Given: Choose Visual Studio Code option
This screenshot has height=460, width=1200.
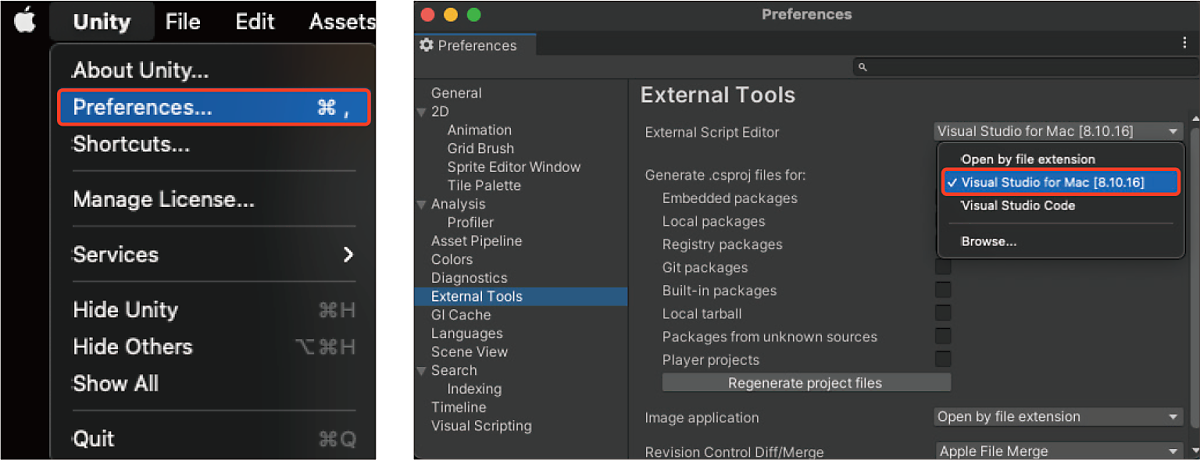Looking at the screenshot, I should tap(1018, 205).
